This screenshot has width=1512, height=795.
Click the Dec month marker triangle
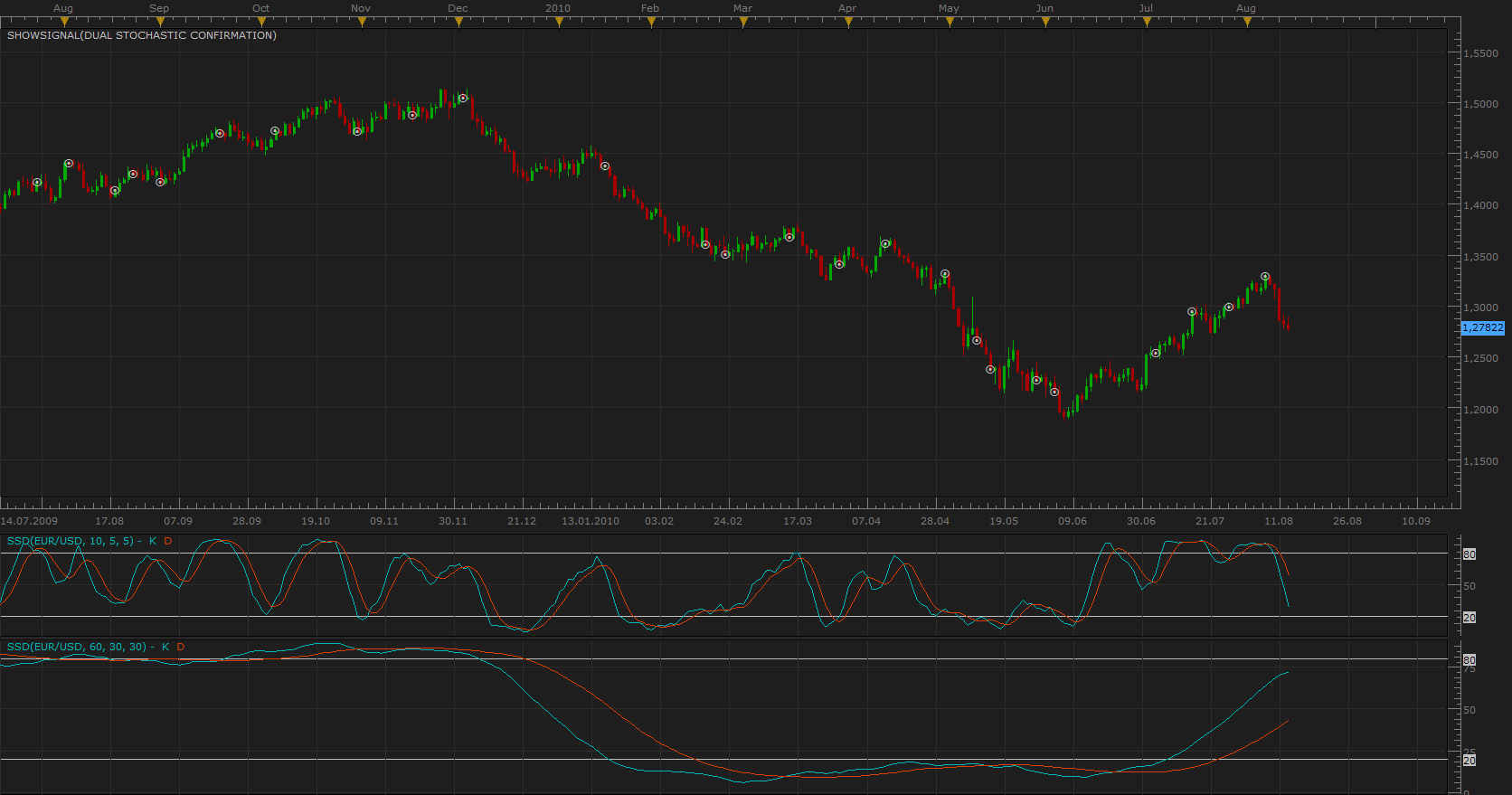(458, 23)
